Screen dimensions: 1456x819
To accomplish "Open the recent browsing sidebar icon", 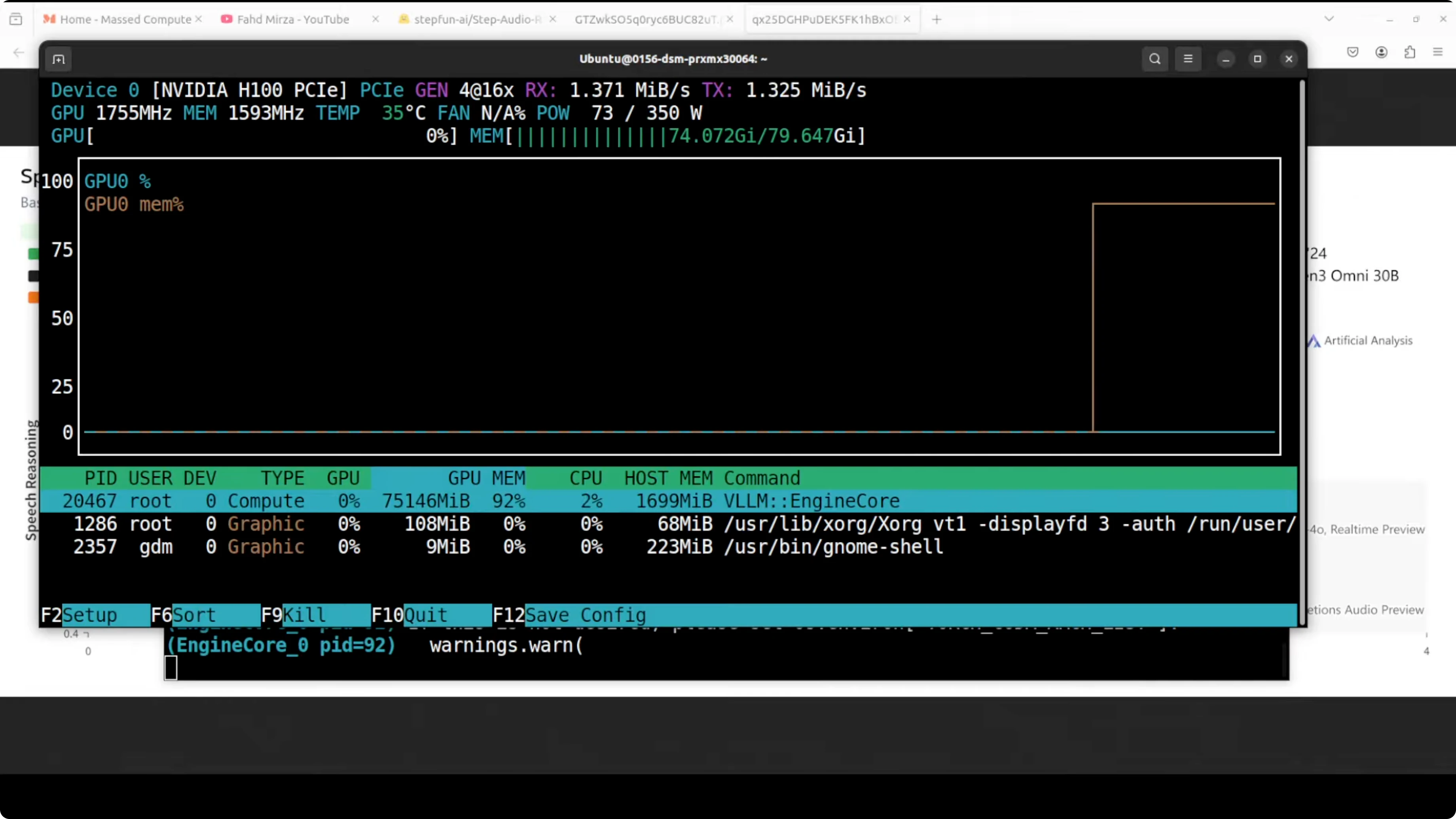I will pyautogui.click(x=16, y=20).
